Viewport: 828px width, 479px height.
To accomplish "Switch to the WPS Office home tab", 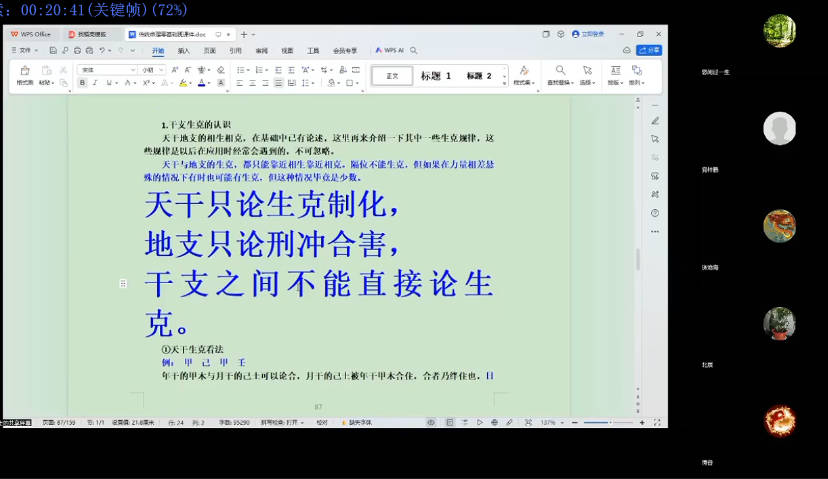I will 32,34.
